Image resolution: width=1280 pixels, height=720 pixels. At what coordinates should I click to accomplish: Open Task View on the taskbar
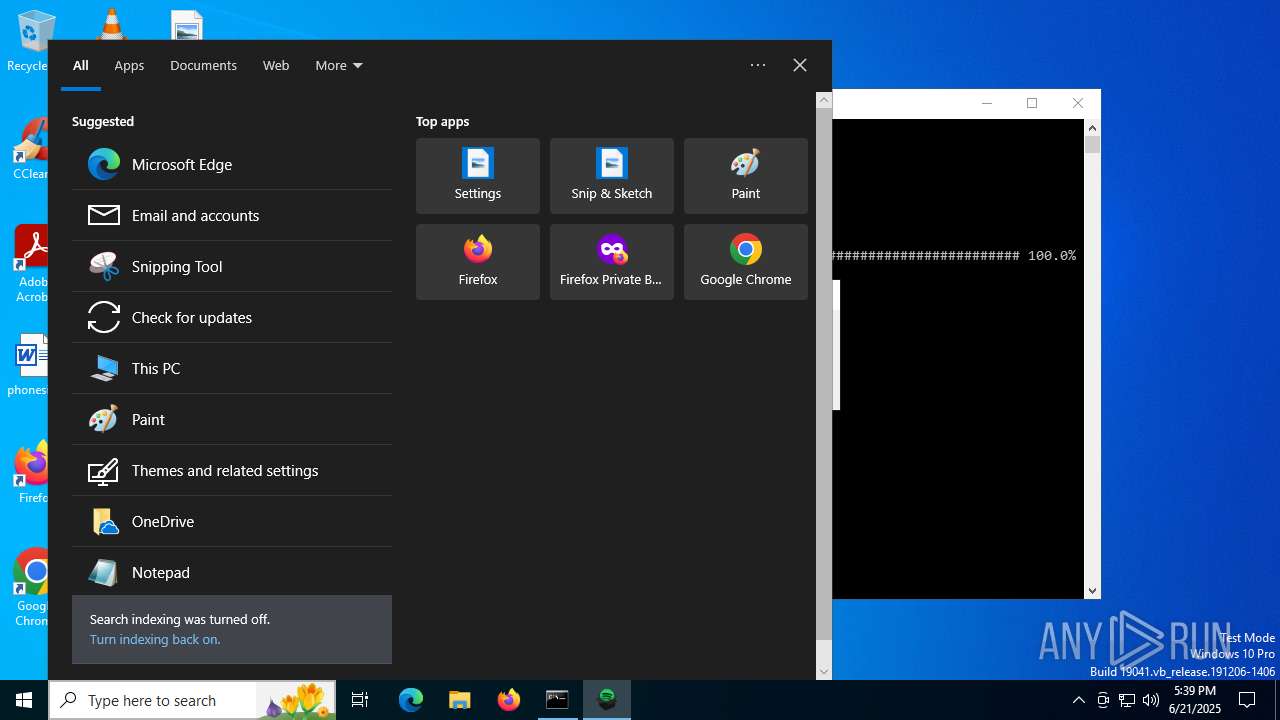point(360,700)
